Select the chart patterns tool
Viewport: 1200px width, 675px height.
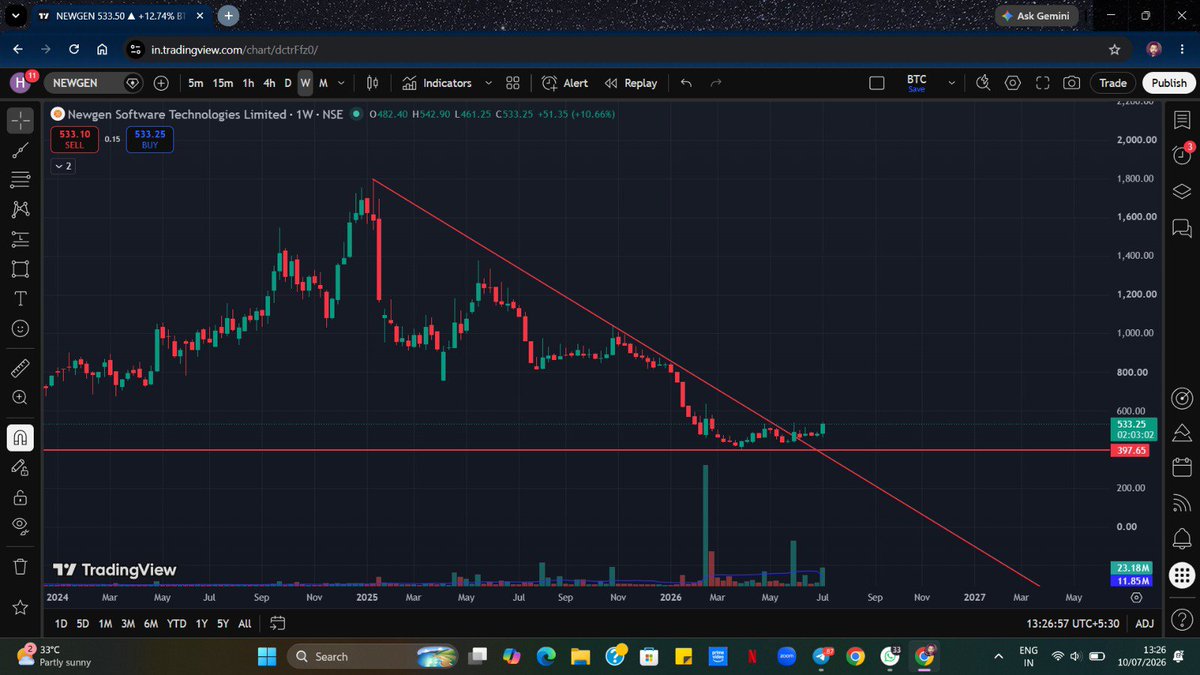point(20,209)
